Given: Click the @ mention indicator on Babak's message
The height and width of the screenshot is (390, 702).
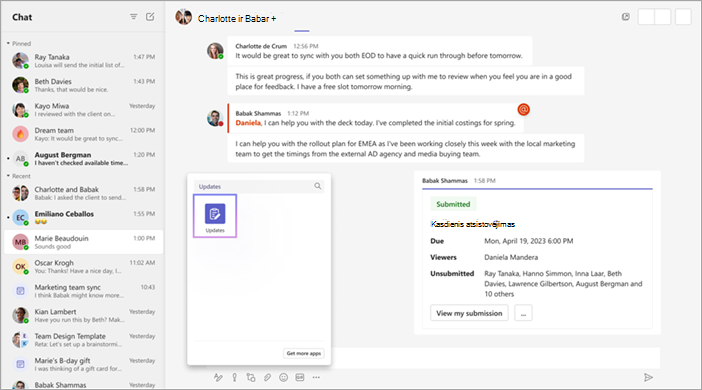Looking at the screenshot, I should coord(523,109).
